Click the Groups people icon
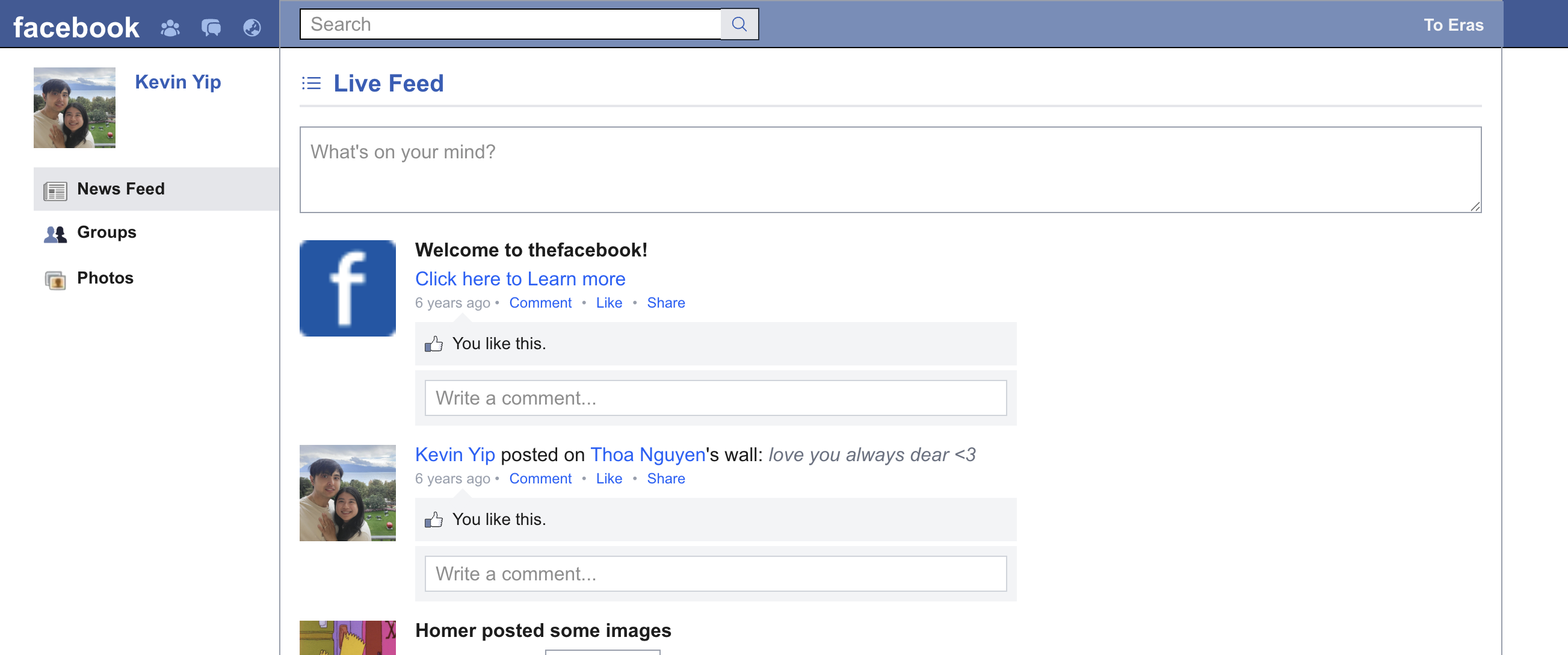1568x655 pixels. pyautogui.click(x=55, y=234)
